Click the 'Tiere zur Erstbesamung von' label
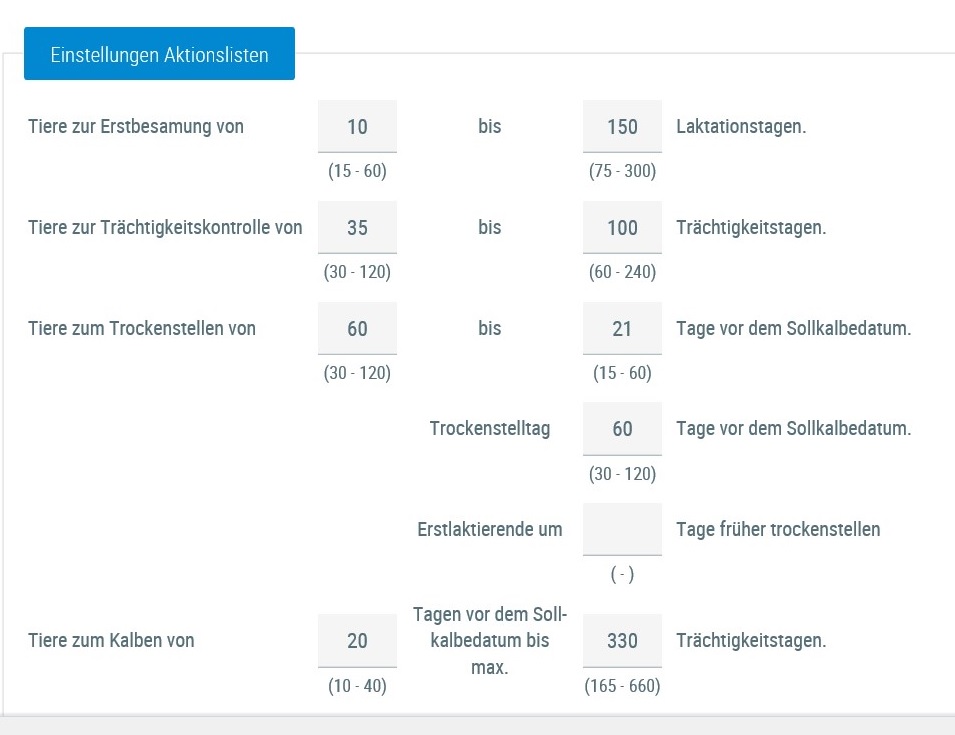The height and width of the screenshot is (735, 955). [136, 127]
